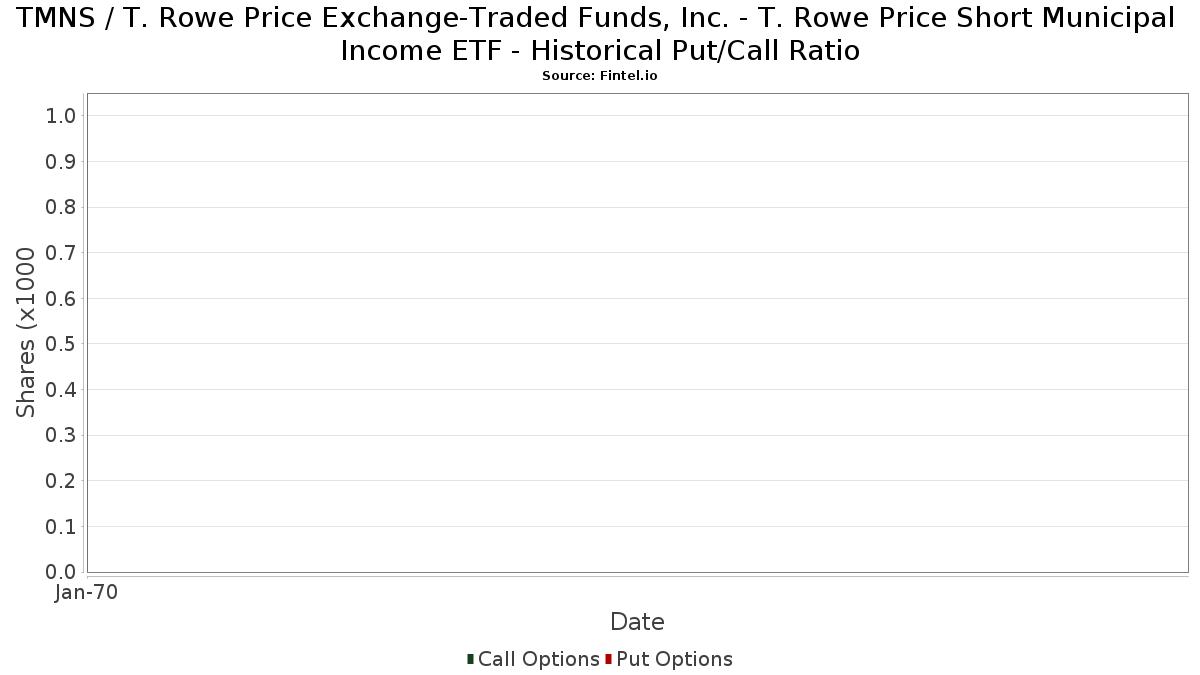
Task: Click the Shares (x1000 y-axis title
Action: point(26,333)
